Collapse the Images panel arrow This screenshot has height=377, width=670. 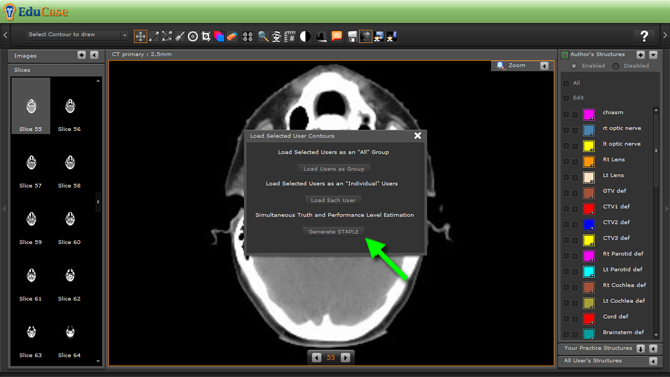(x=94, y=55)
